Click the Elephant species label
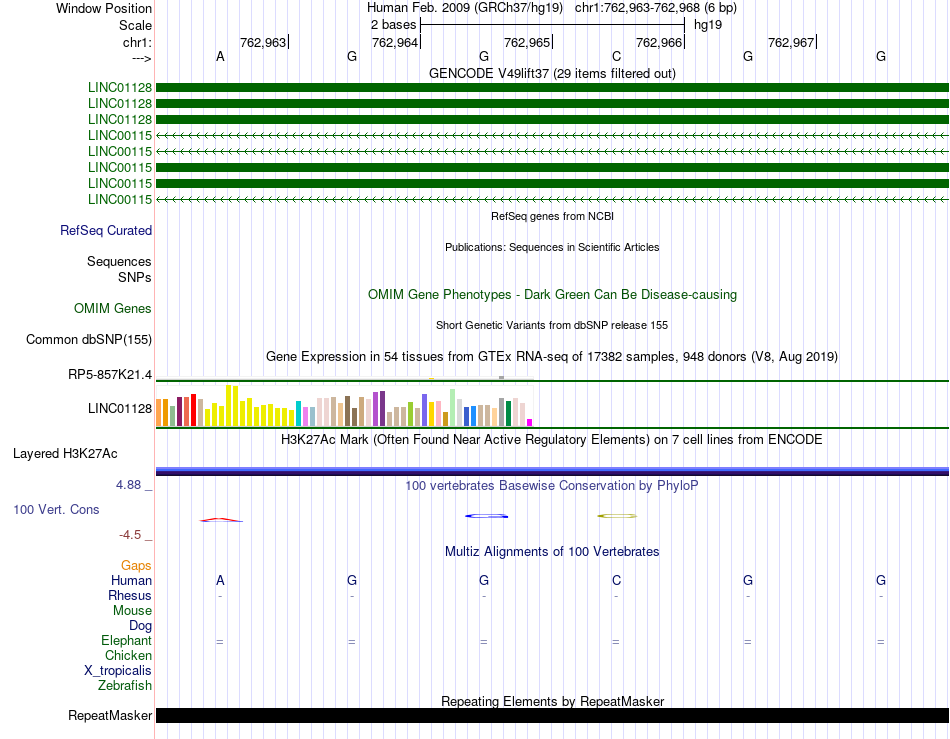 126,640
